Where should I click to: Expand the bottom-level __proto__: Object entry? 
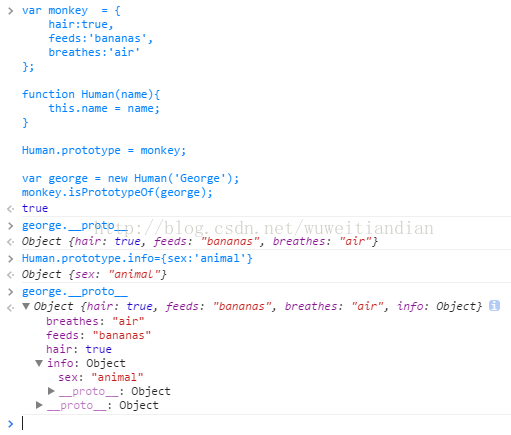[x=39, y=405]
